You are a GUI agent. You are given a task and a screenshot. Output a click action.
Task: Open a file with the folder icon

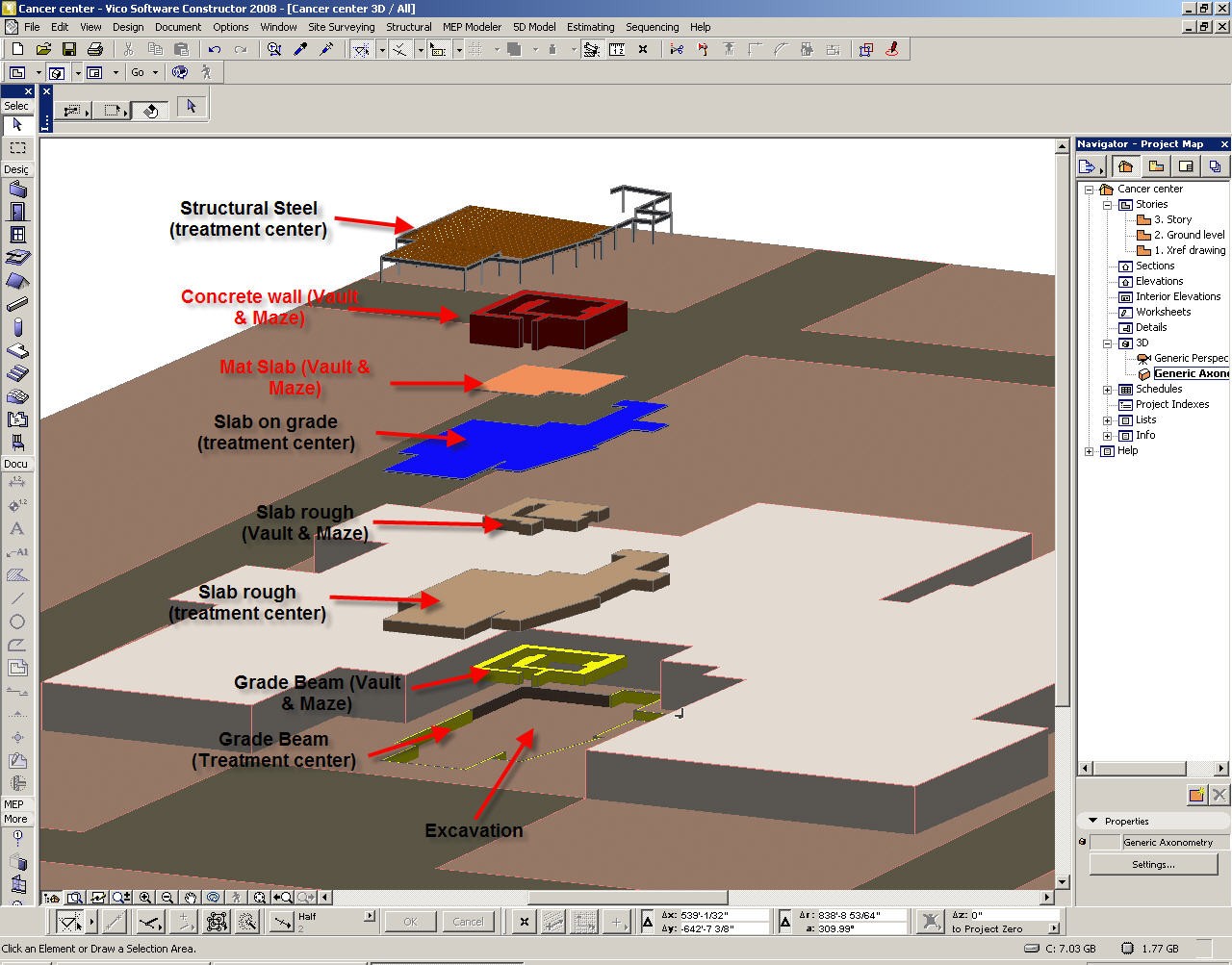coord(43,49)
